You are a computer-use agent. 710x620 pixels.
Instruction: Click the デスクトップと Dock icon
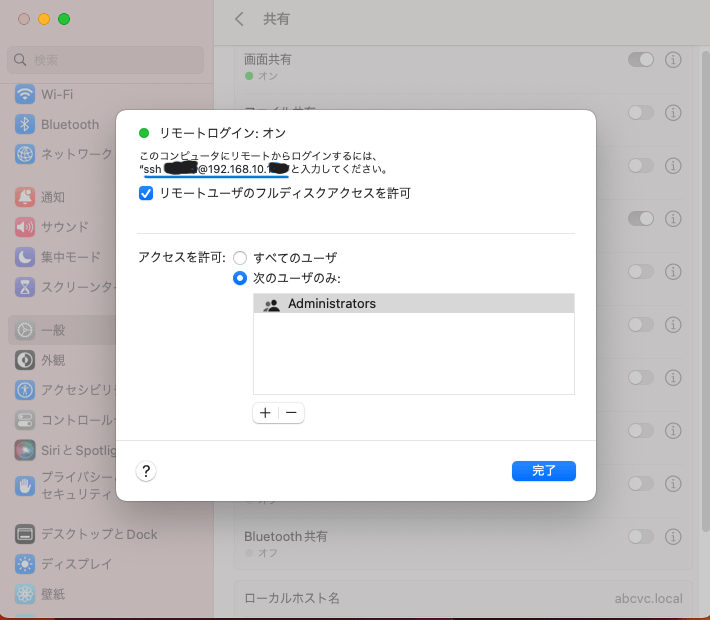pos(25,534)
